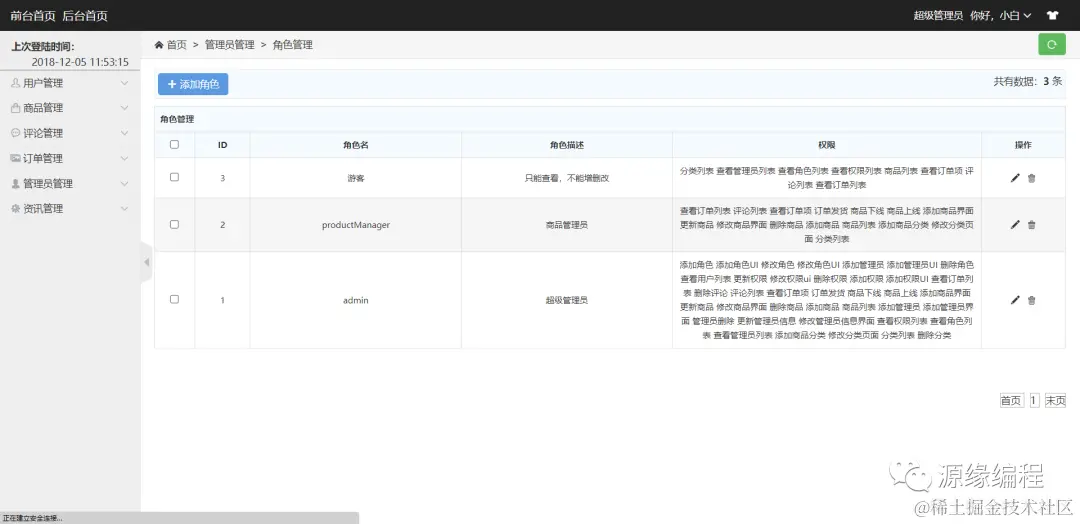Click 角色管理 in the breadcrumb
The width and height of the screenshot is (1080, 524).
pyautogui.click(x=292, y=45)
